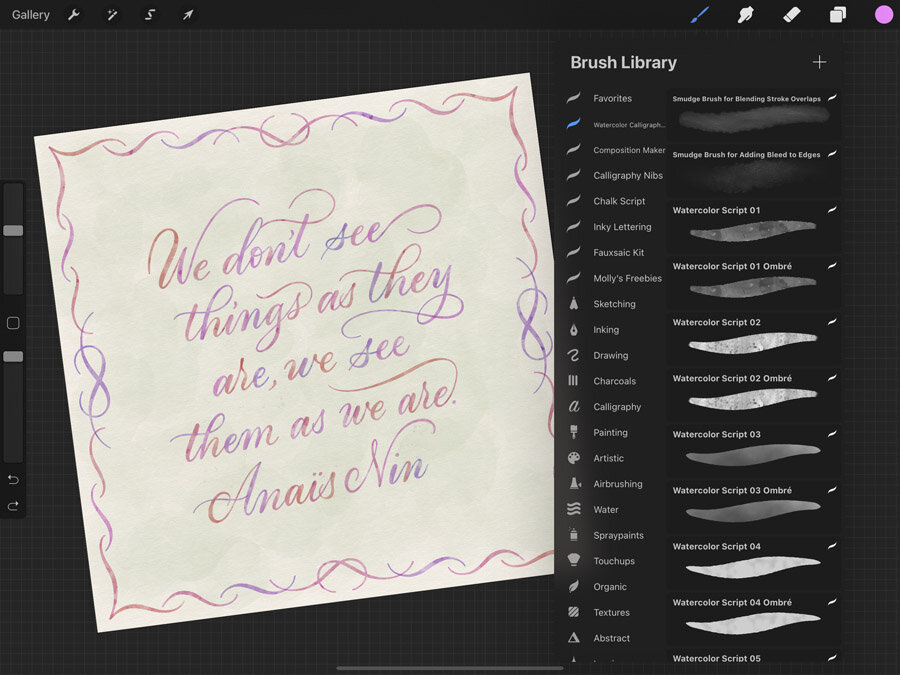Pick the Eraser tool
This screenshot has height=675, width=900.
tap(791, 14)
